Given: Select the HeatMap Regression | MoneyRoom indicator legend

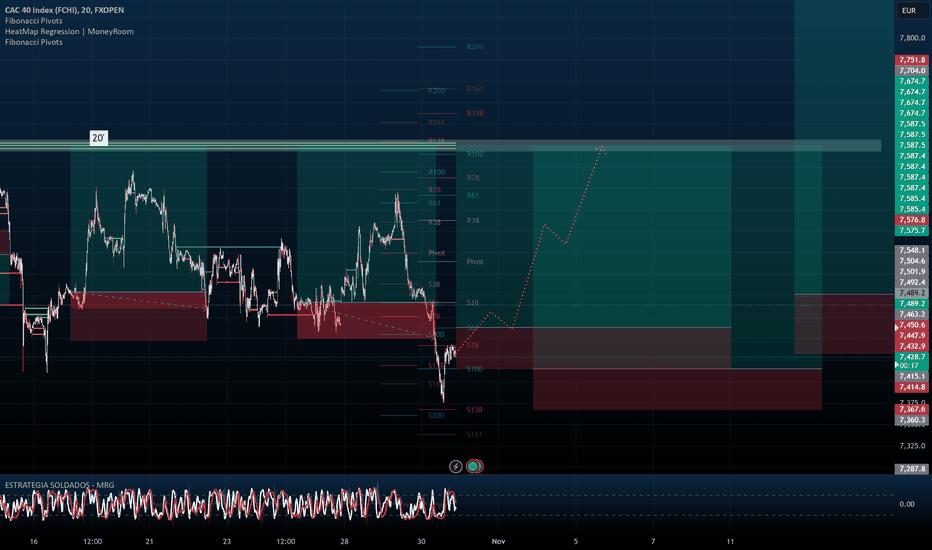Looking at the screenshot, I should pos(69,32).
